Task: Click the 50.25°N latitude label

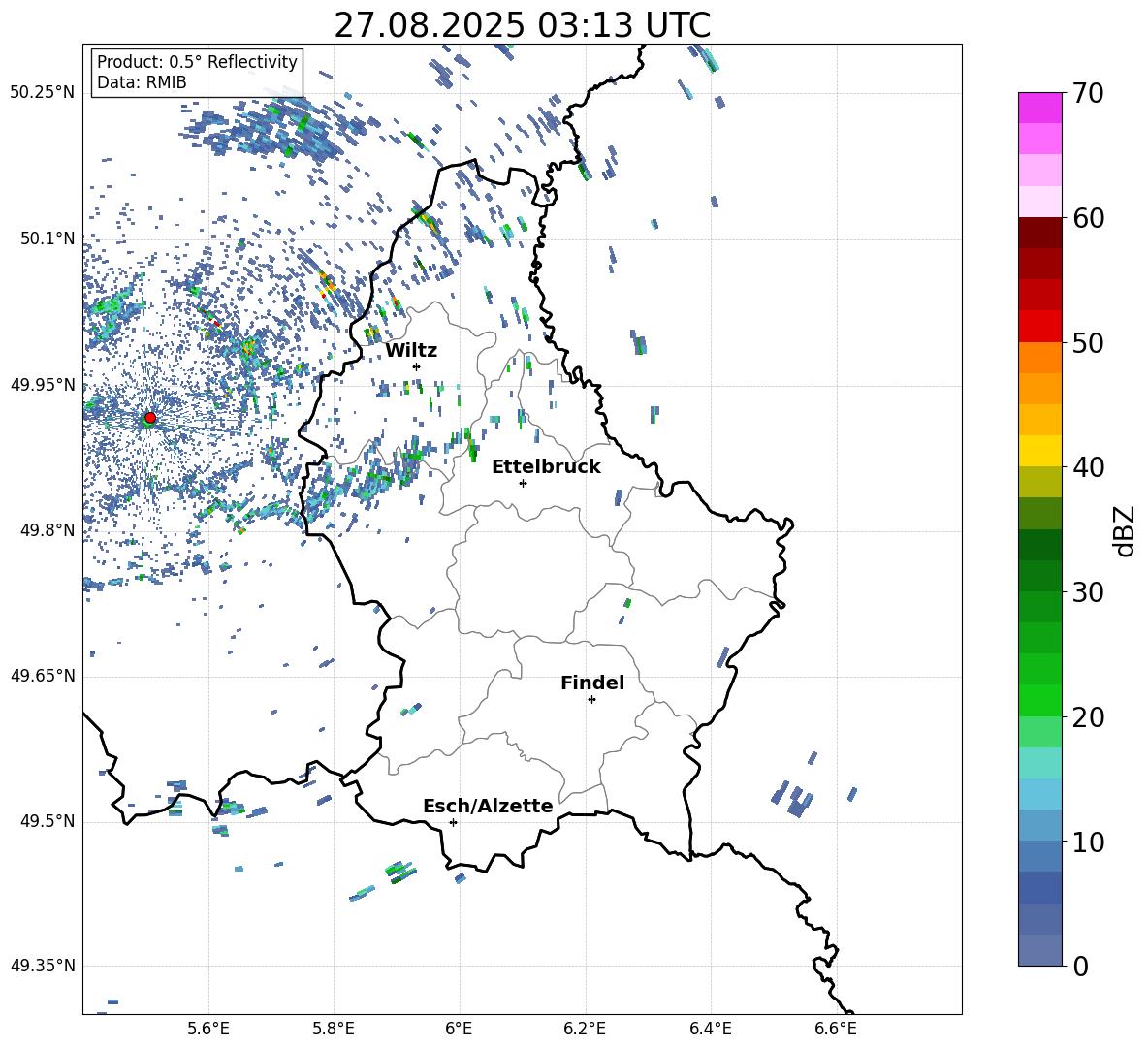Action: click(43, 93)
